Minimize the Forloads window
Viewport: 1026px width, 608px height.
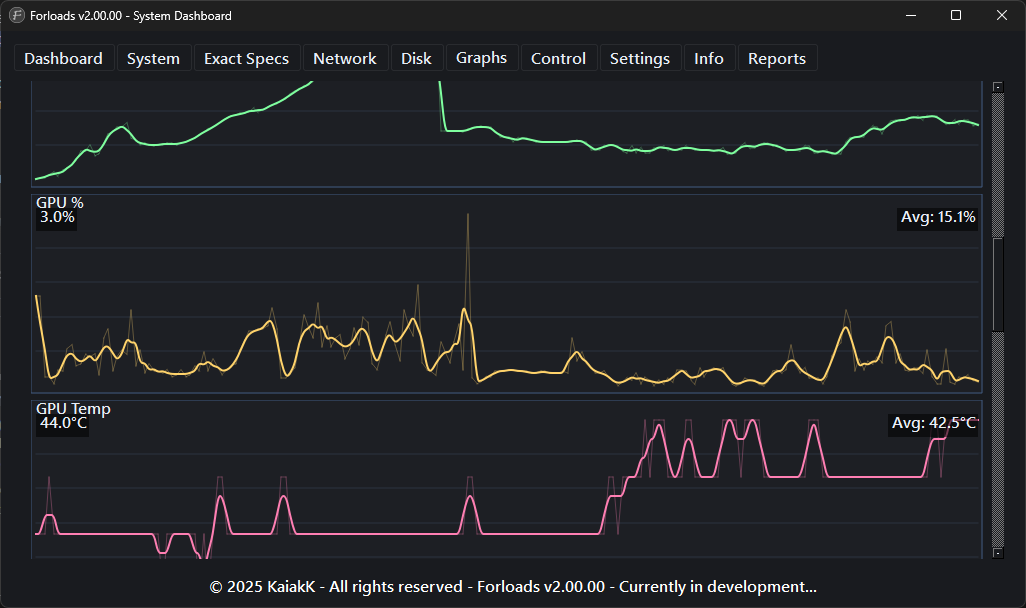[x=911, y=16]
